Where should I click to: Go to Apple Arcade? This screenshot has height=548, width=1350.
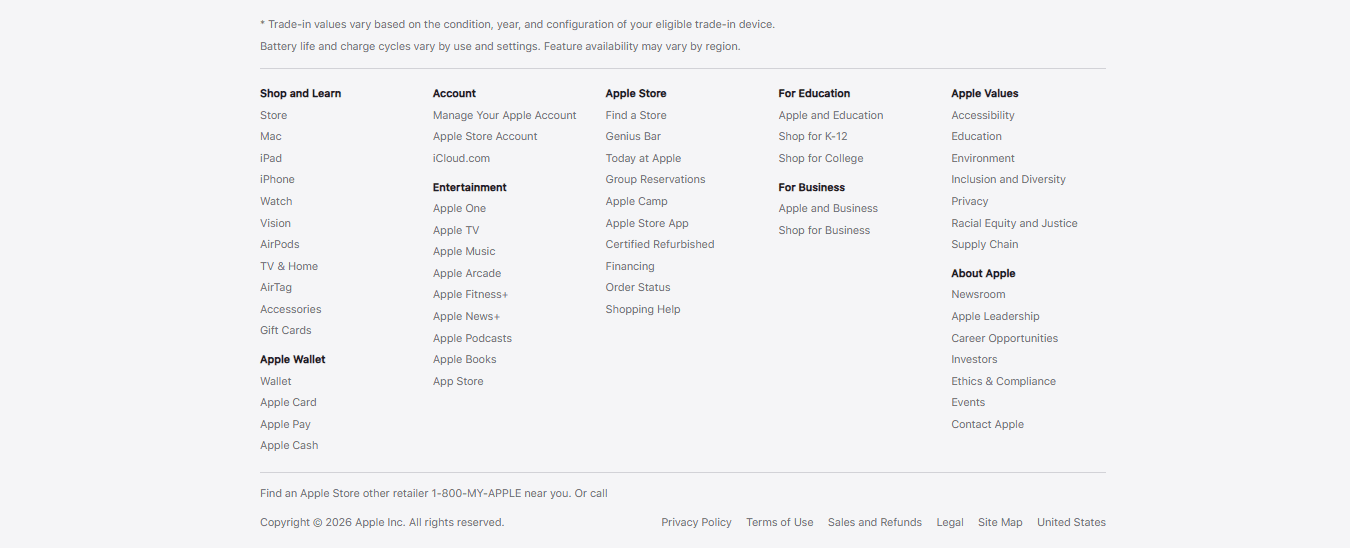click(x=467, y=273)
